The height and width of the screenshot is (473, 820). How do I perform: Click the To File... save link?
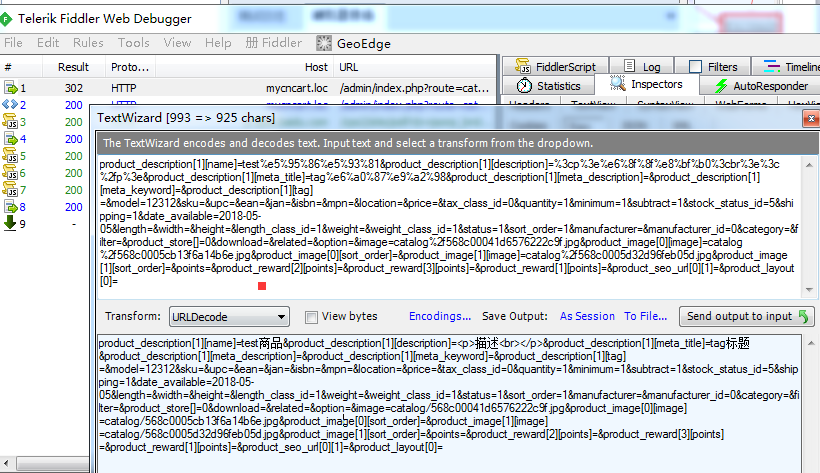pyautogui.click(x=645, y=316)
